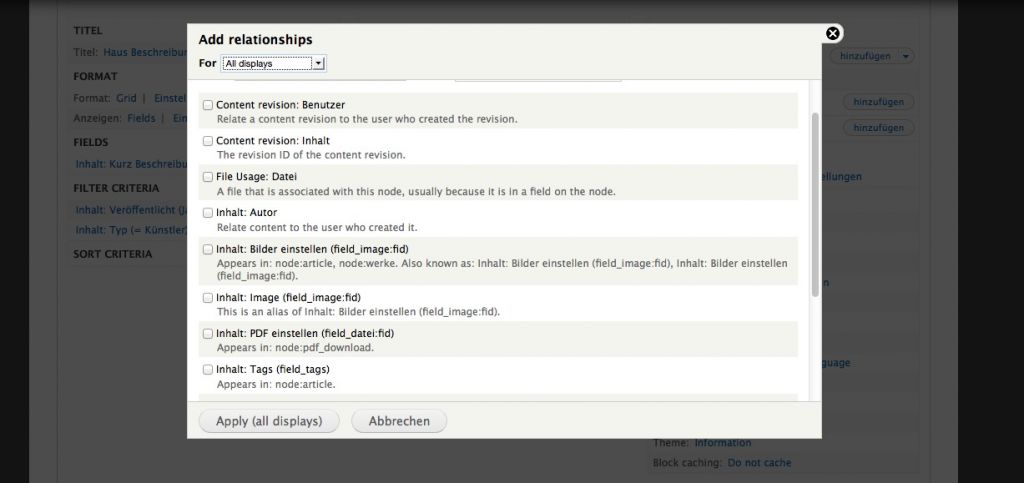The image size is (1024, 483).
Task: Click the relationships list vertical scrollbar
Action: pos(814,200)
